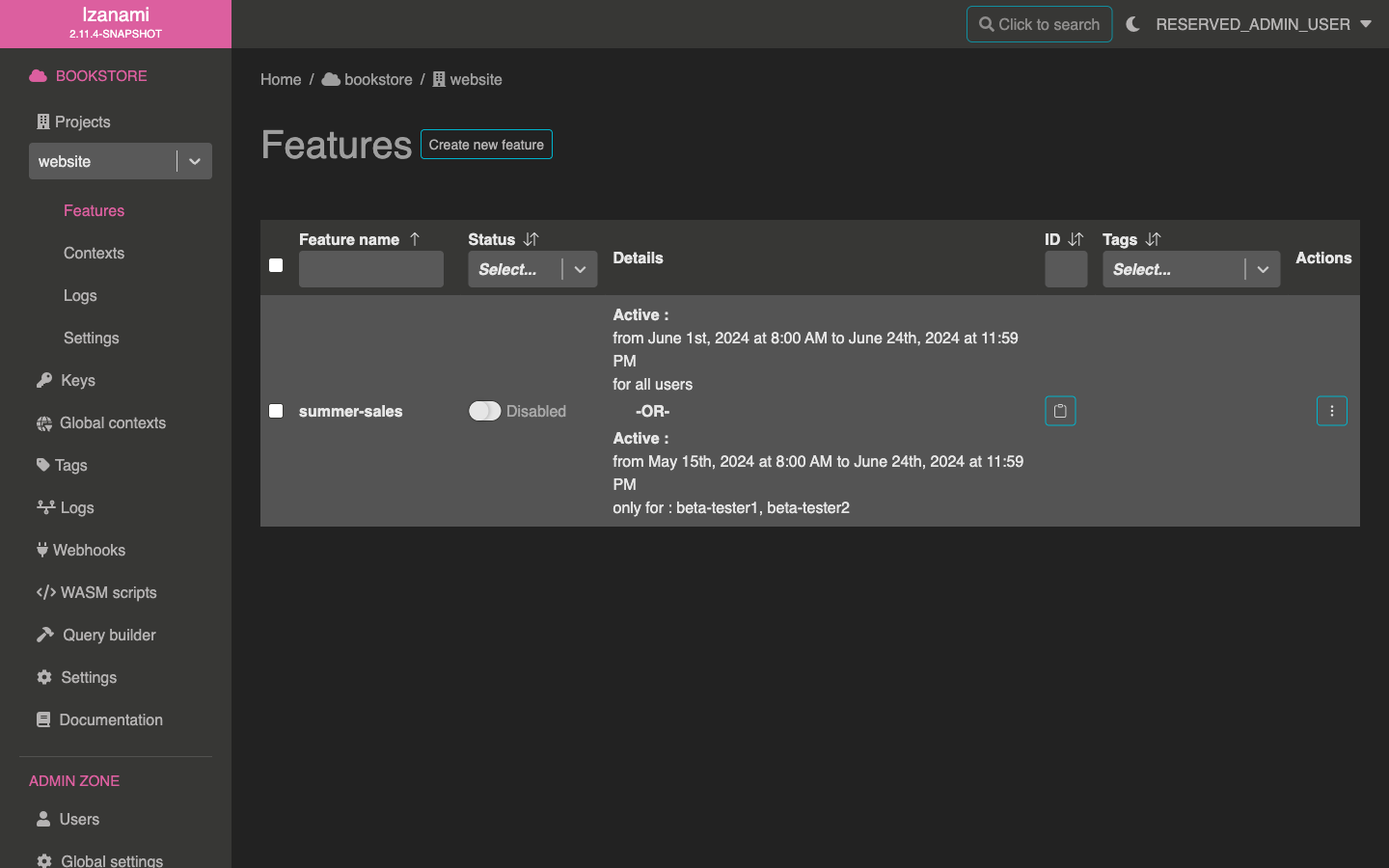The image size is (1389, 868).
Task: Click the cloud icon next to BOOKSTORE
Action: (x=38, y=76)
